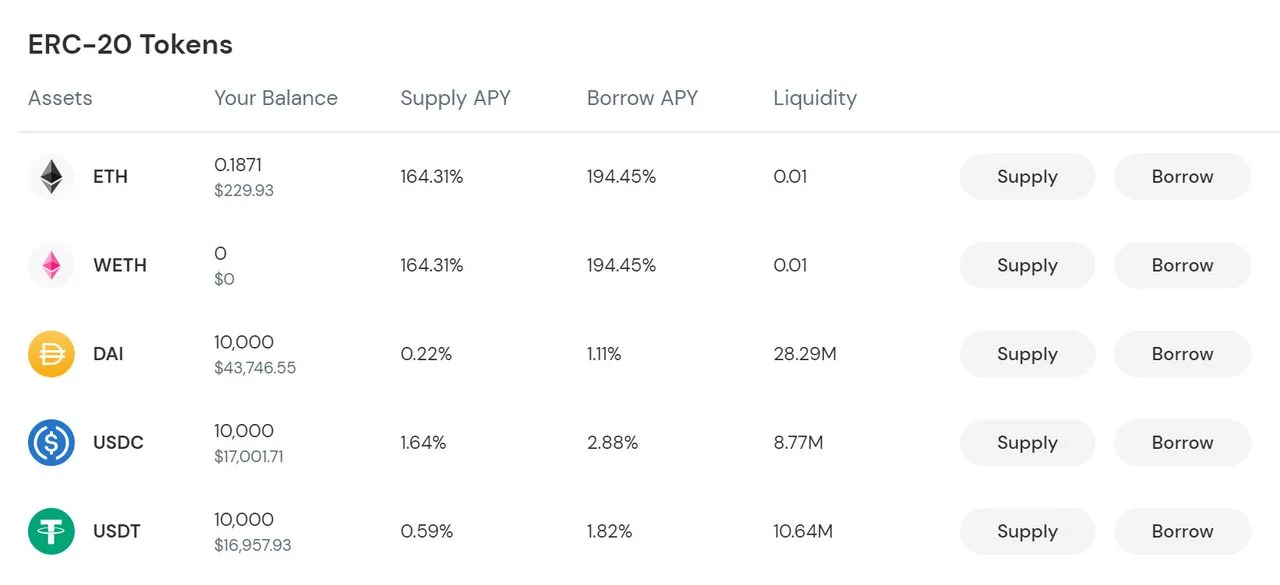Select the Your Balance column header
This screenshot has height=585, width=1280.
[x=276, y=98]
